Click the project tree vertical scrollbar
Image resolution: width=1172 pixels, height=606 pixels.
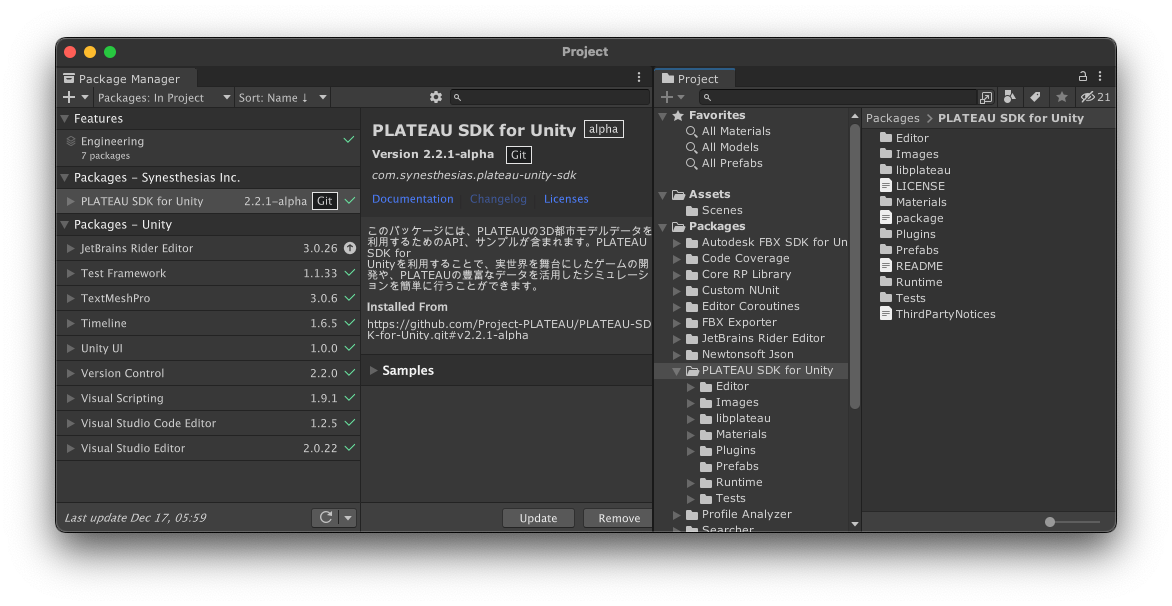click(854, 267)
